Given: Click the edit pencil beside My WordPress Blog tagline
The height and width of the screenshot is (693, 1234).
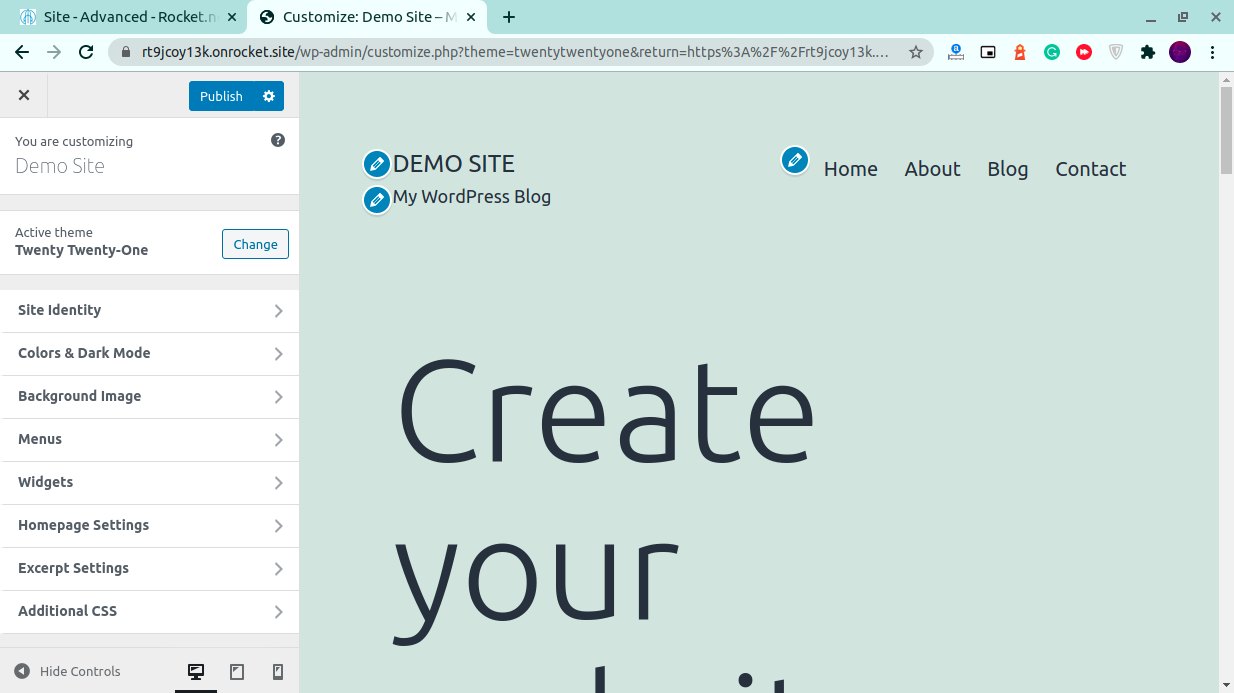Looking at the screenshot, I should [376, 200].
